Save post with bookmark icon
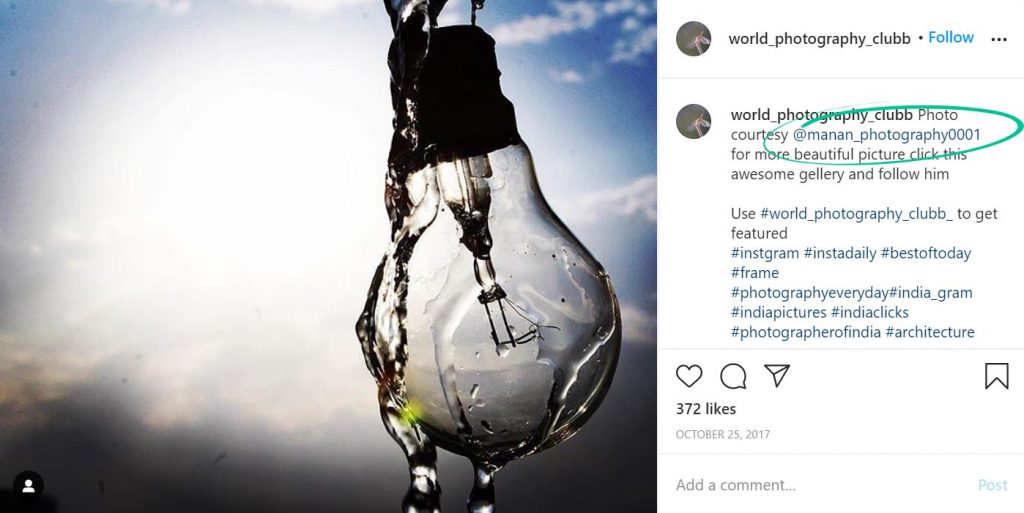The image size is (1024, 513). (x=997, y=376)
